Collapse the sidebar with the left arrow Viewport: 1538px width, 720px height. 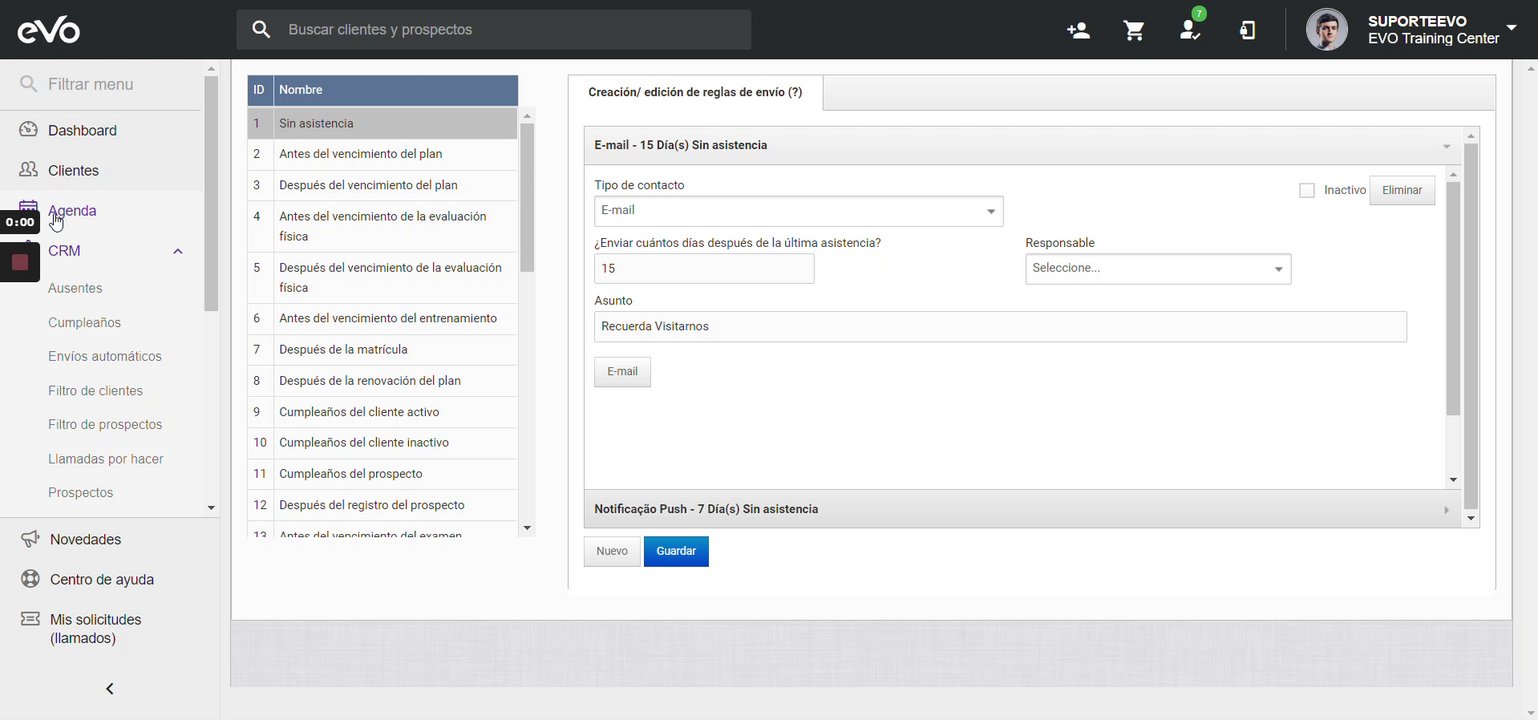(x=110, y=689)
